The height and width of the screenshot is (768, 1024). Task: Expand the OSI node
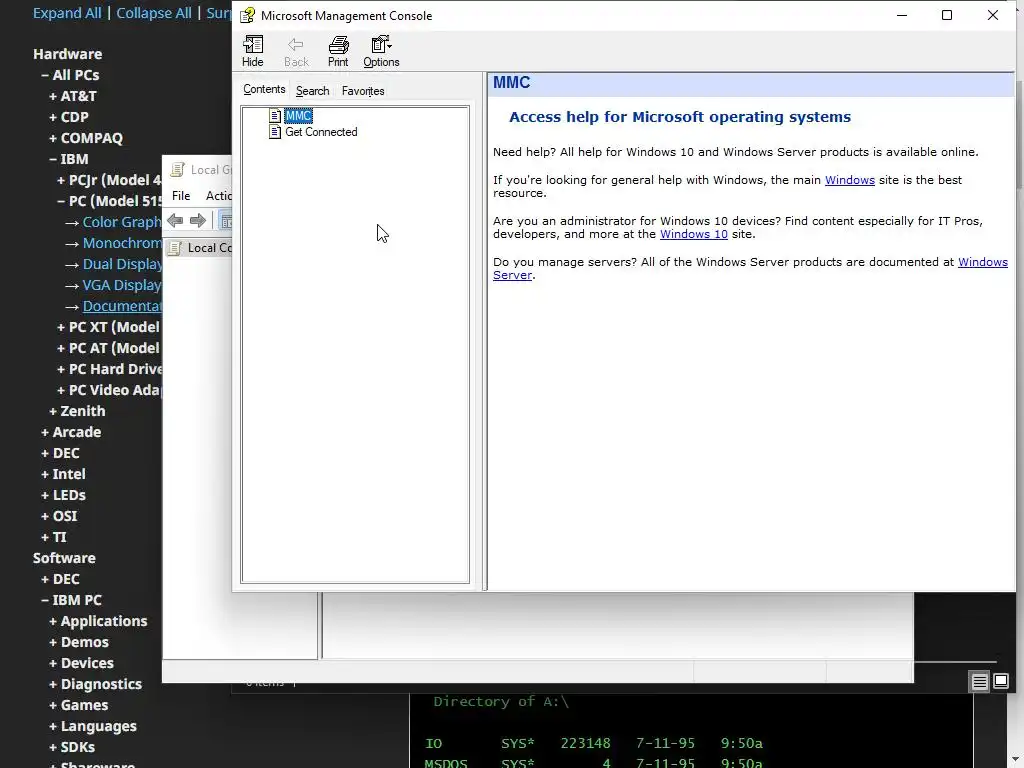59,516
